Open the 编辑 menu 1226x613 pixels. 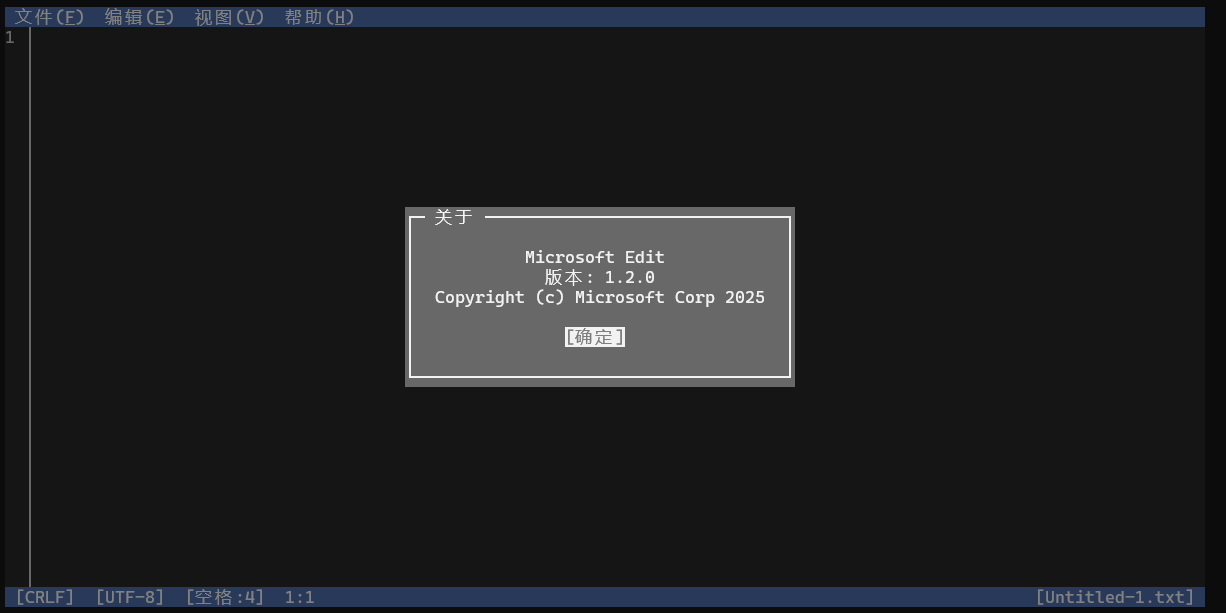pyautogui.click(x=139, y=16)
